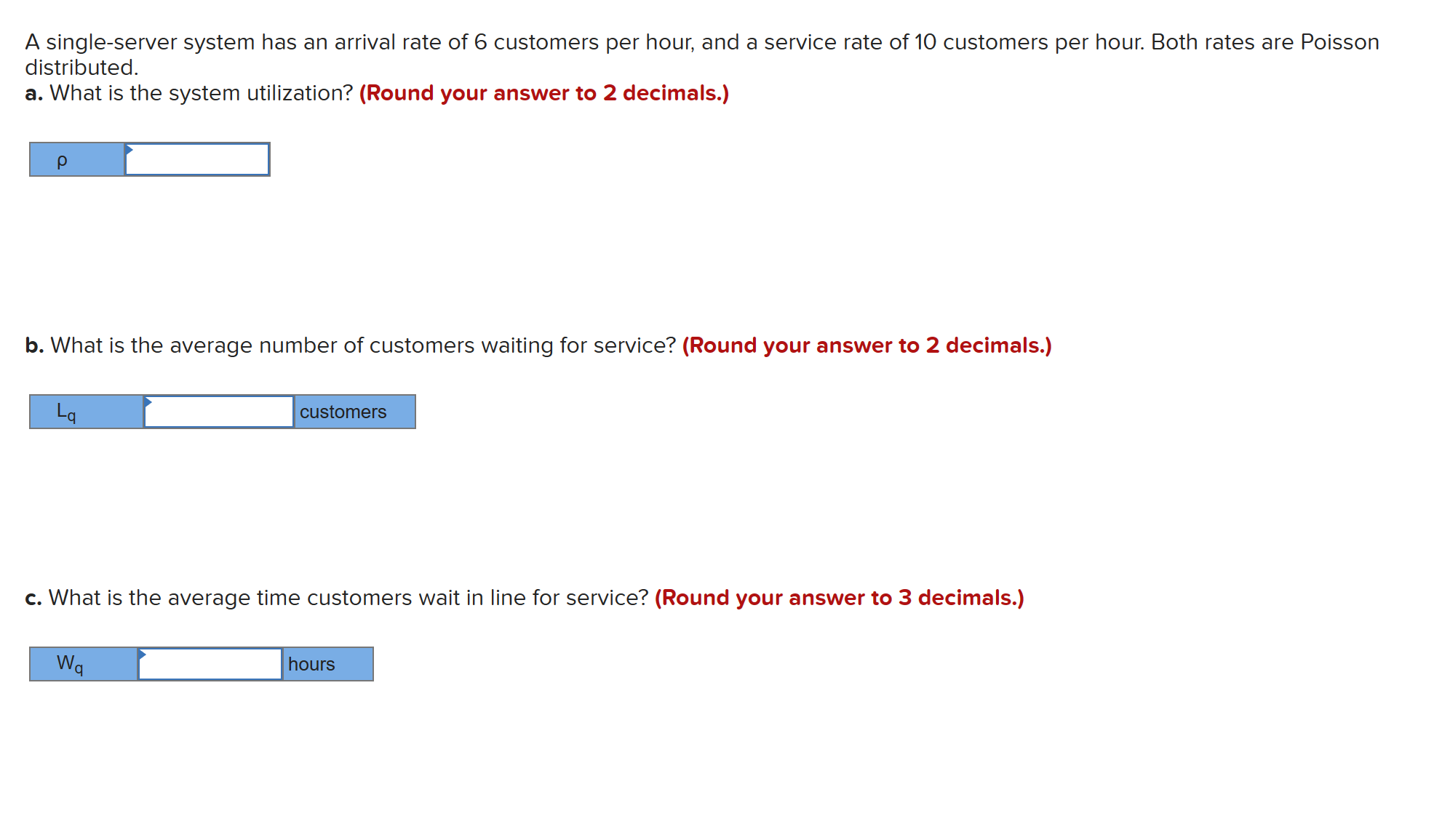Click the flag marker beside the Lq input
The width and height of the screenshot is (1442, 840).
point(148,402)
